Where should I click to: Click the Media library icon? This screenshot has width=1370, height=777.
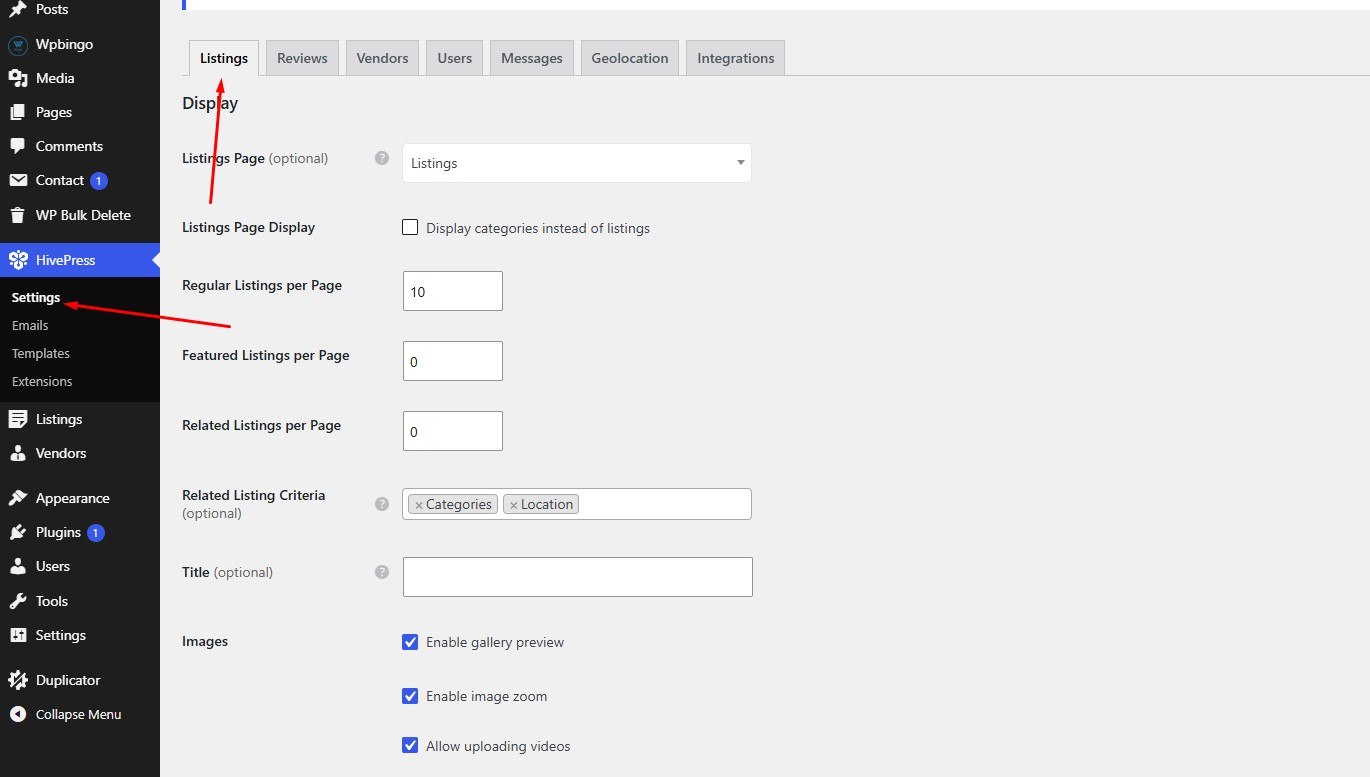click(x=17, y=79)
